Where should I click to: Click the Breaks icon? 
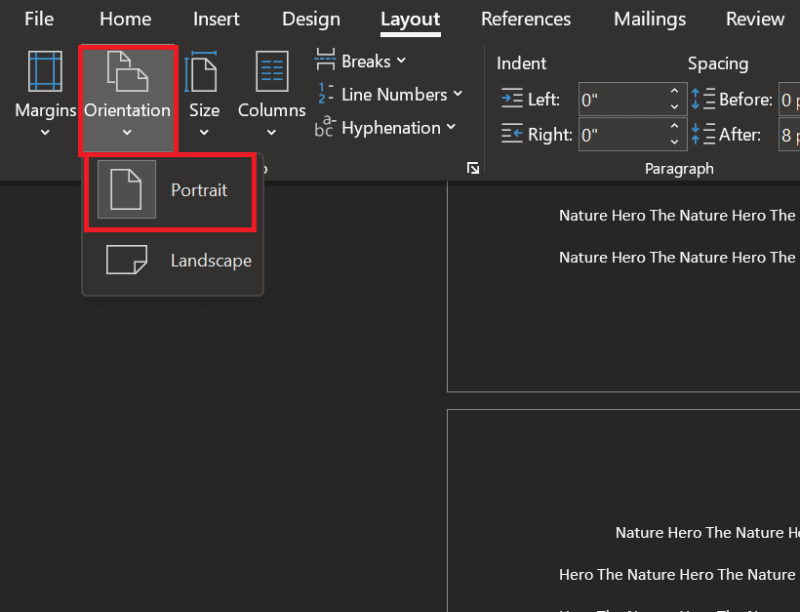tap(327, 60)
